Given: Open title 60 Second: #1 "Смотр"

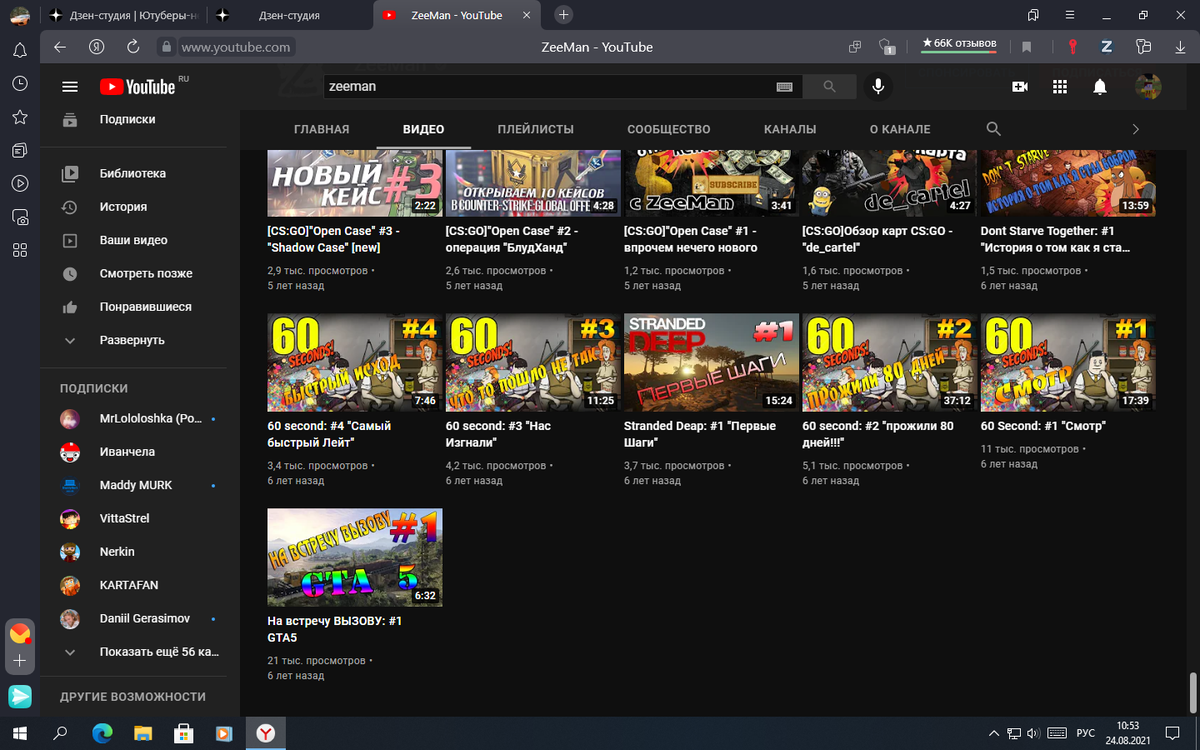Looking at the screenshot, I should click(1043, 426).
